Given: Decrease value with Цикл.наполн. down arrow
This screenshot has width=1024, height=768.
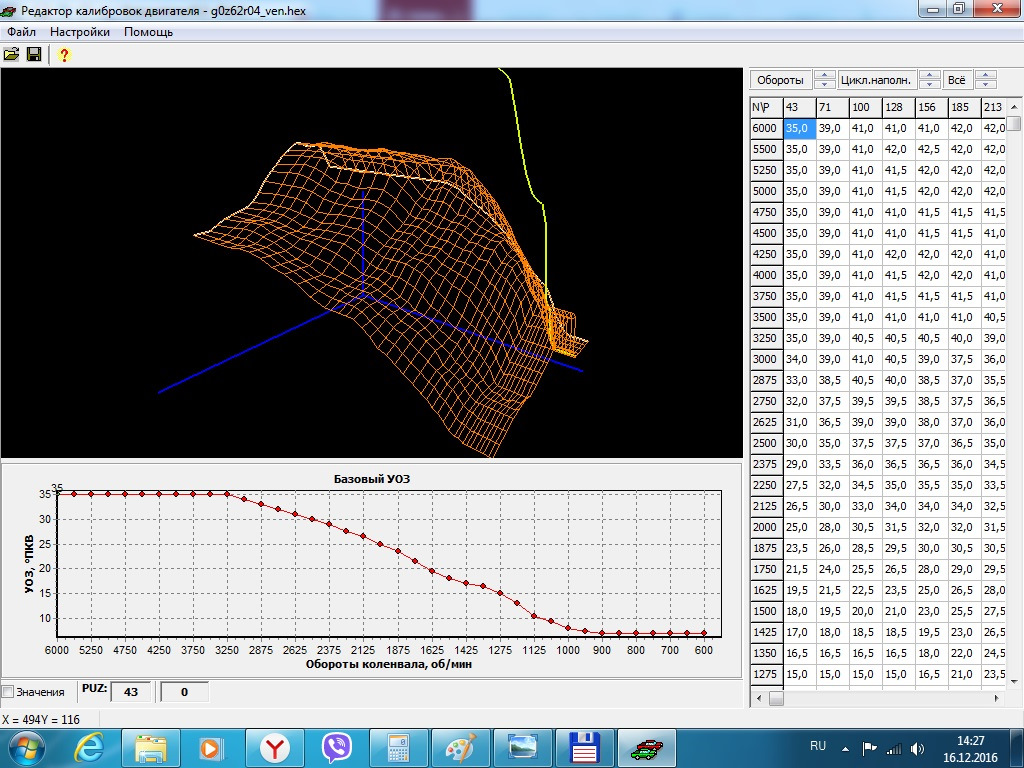Looking at the screenshot, I should [929, 84].
